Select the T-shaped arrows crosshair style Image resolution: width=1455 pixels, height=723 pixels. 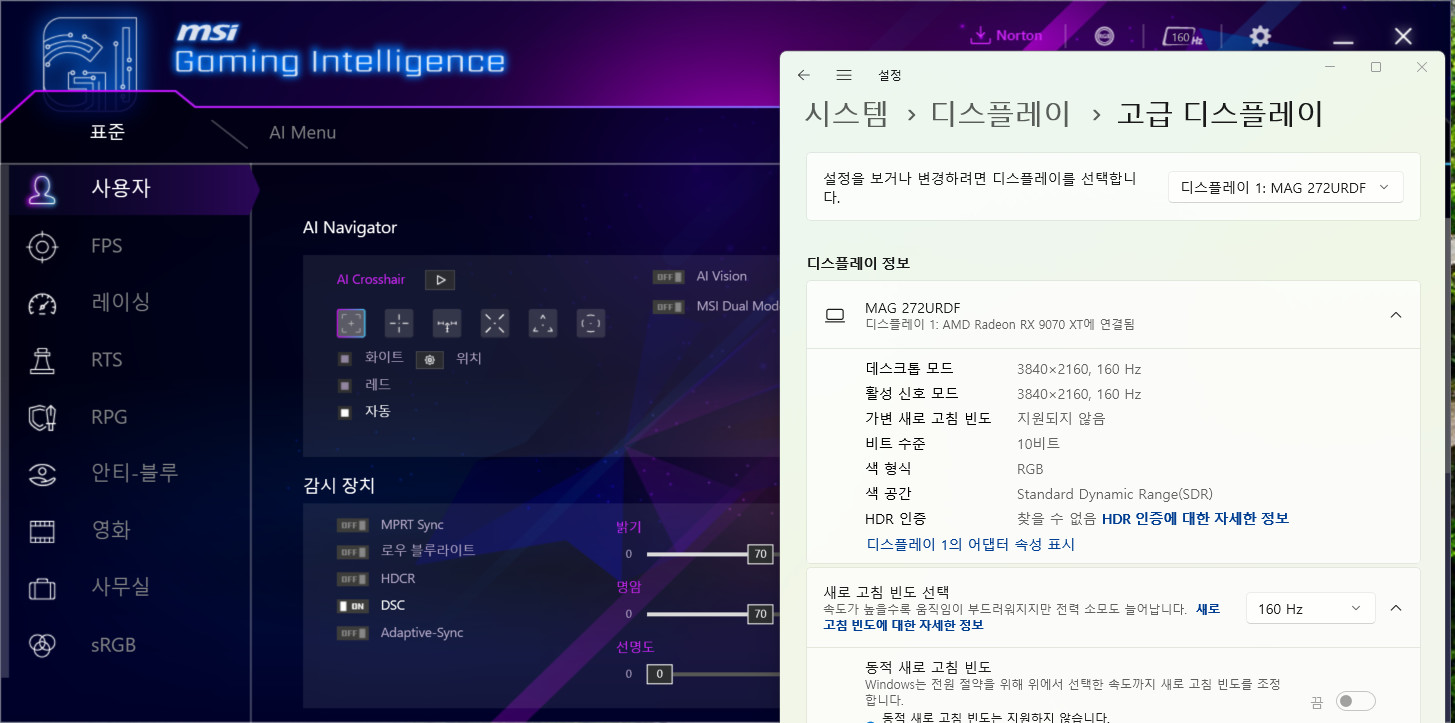447,323
